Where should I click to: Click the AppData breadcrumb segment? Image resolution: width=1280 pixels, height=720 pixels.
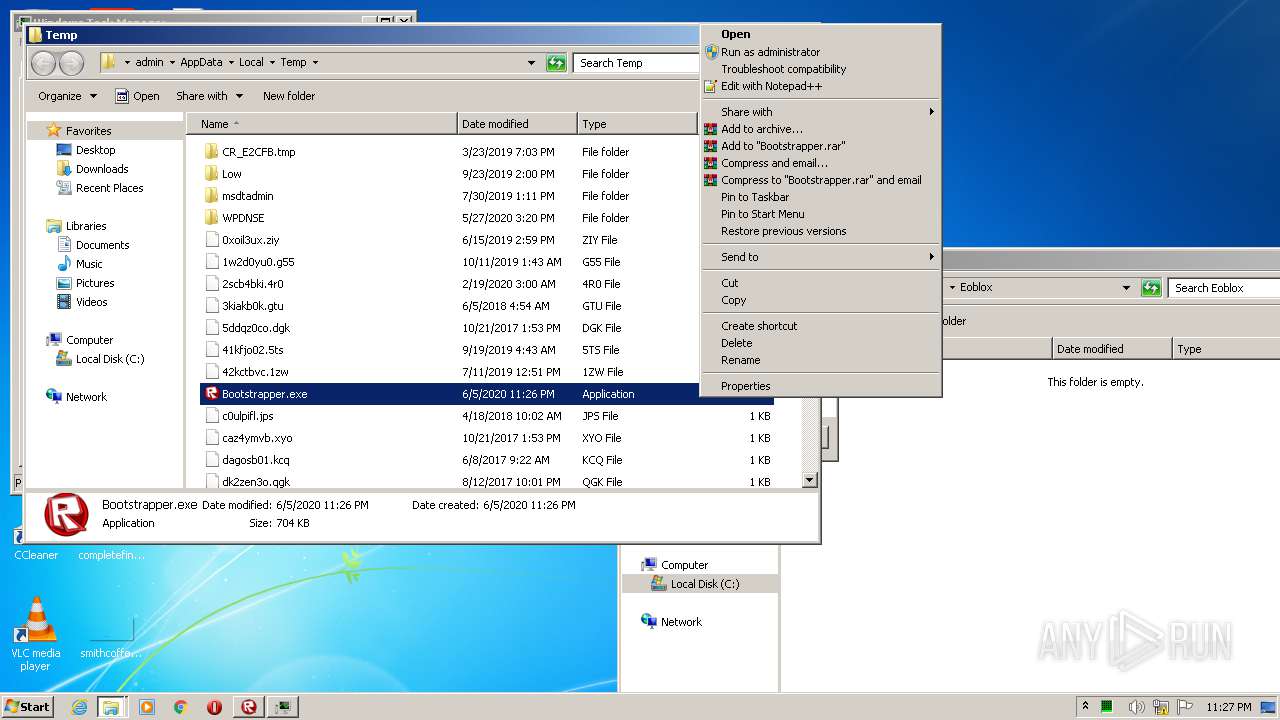coord(201,62)
